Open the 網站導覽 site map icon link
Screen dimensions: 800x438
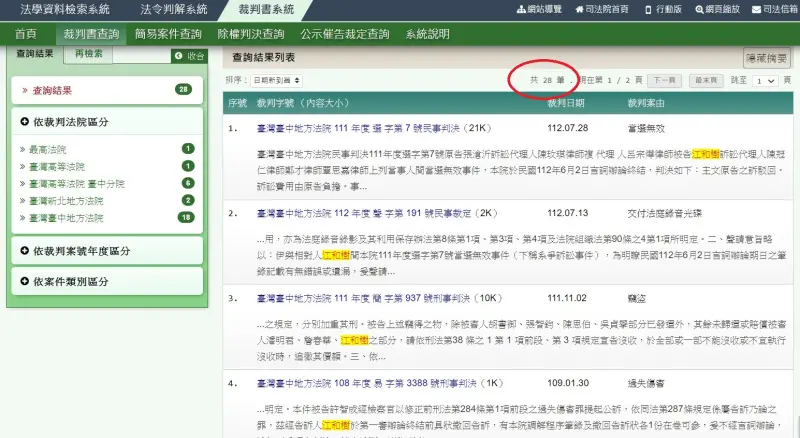[539, 9]
